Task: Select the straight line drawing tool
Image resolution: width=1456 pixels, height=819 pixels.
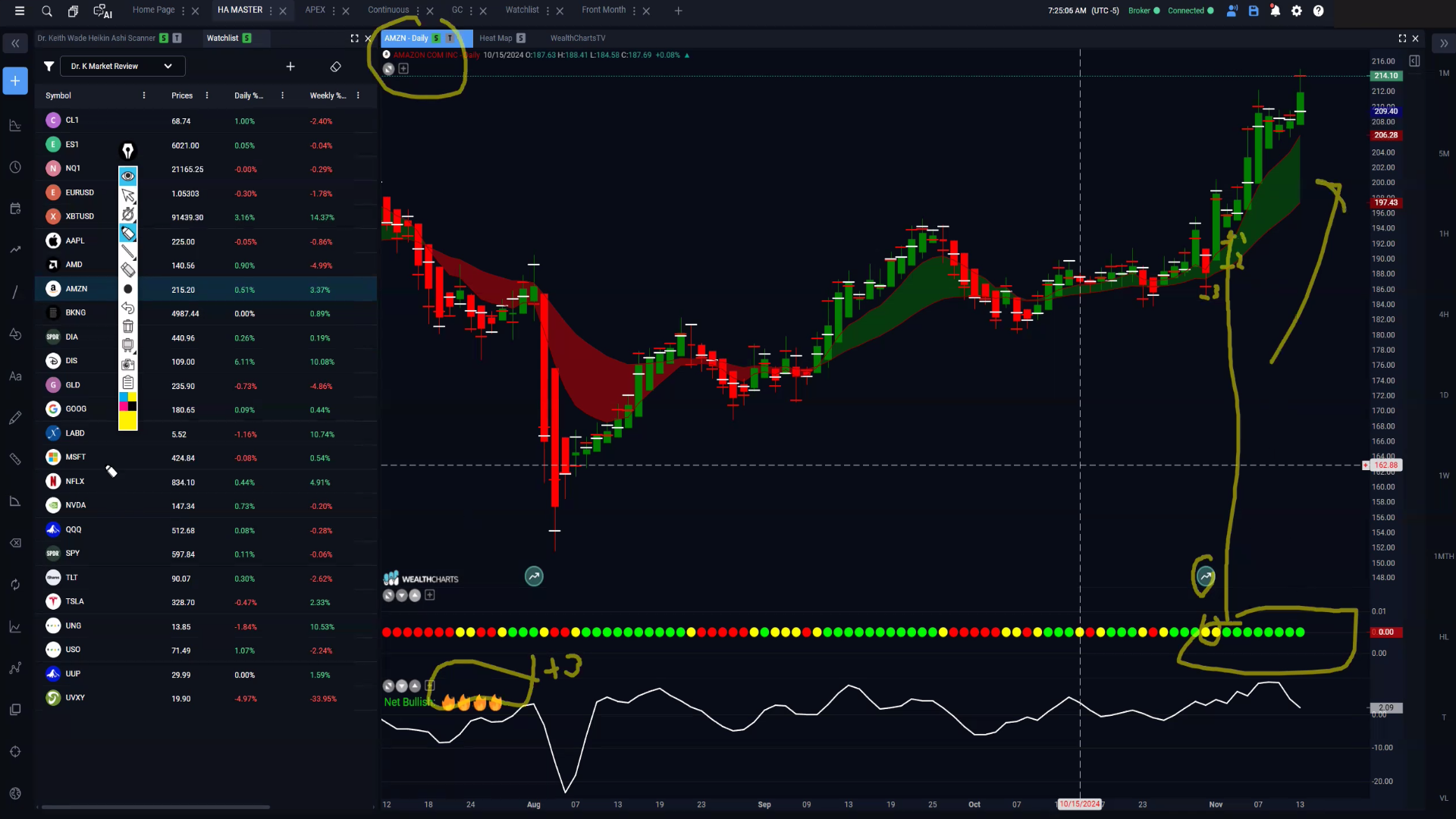Action: [128, 251]
